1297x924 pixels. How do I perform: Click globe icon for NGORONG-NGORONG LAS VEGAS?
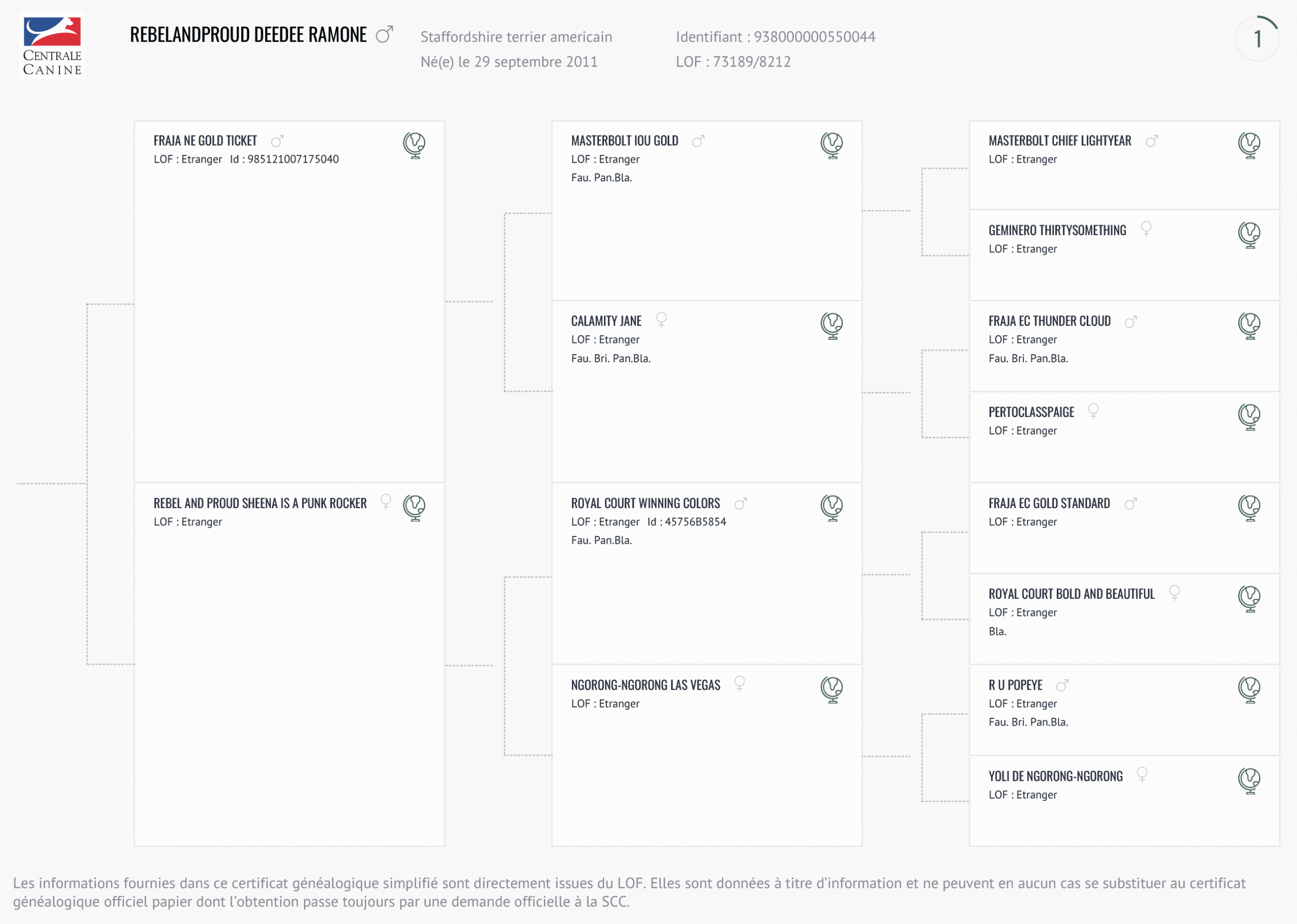(831, 689)
